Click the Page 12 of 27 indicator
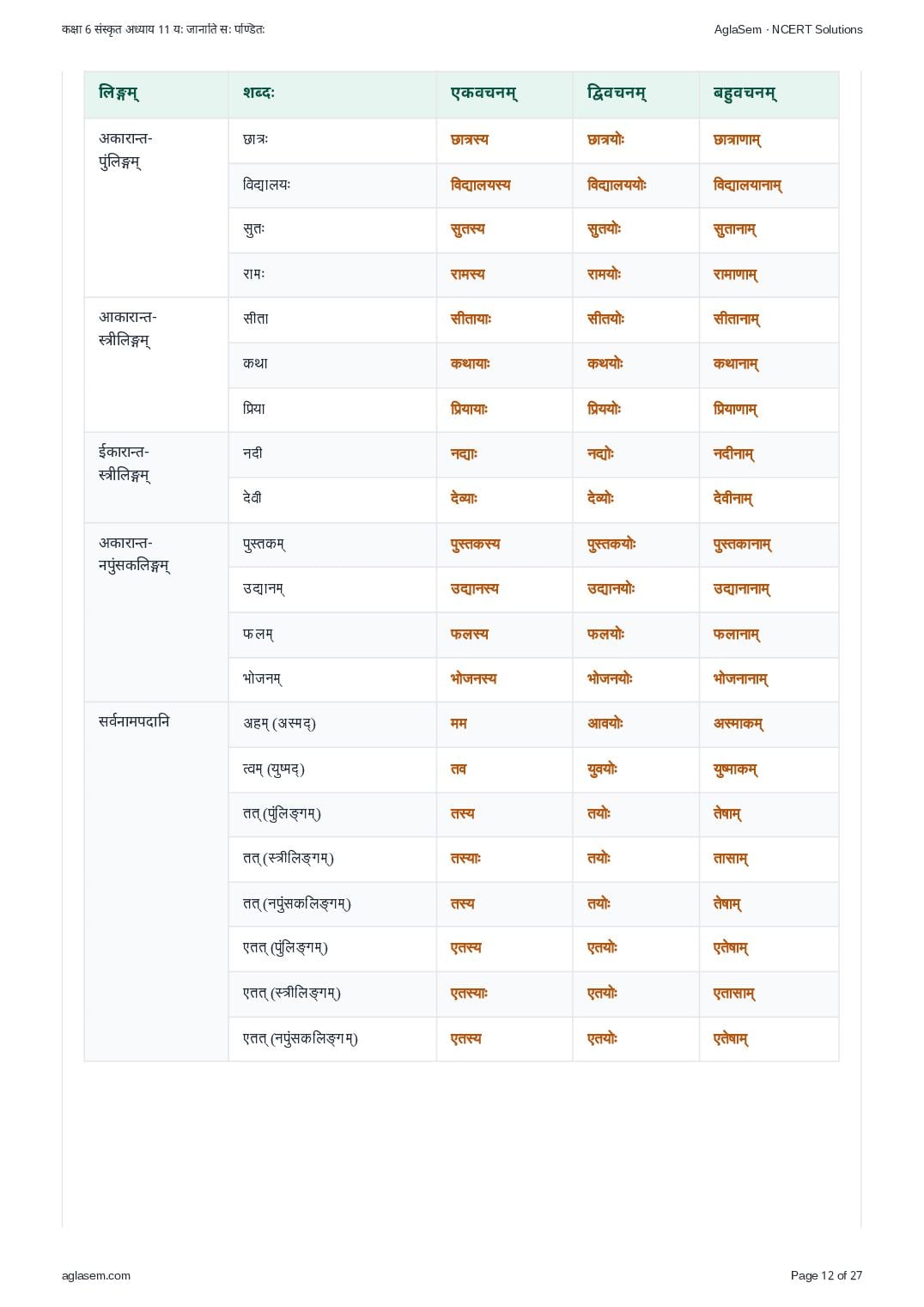This screenshot has width=924, height=1307. click(x=826, y=1275)
